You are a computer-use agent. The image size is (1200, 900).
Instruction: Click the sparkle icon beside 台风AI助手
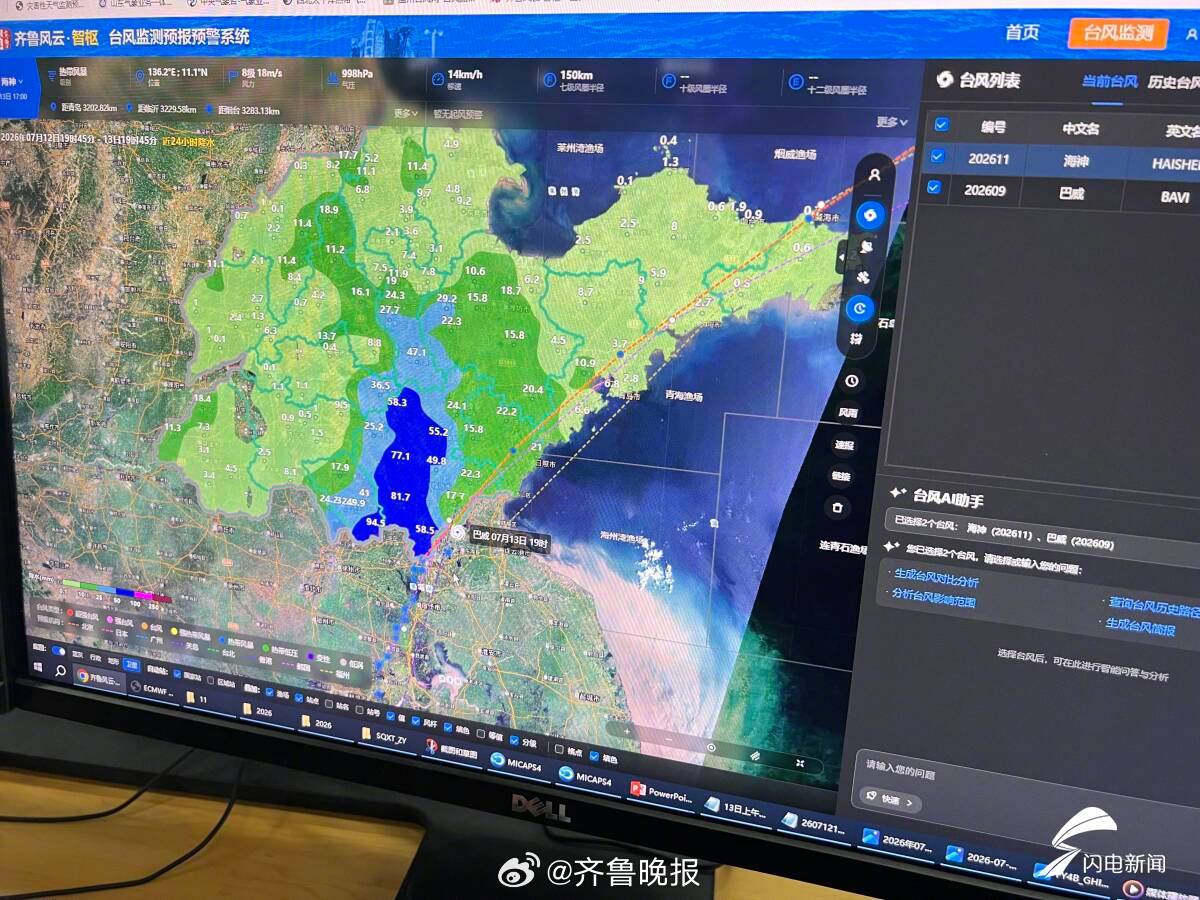897,493
